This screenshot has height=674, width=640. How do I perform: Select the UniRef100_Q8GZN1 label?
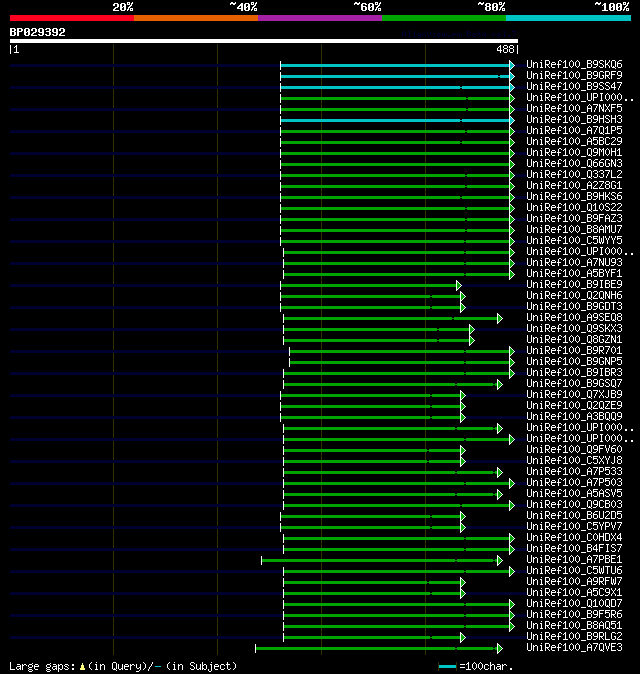[574, 340]
